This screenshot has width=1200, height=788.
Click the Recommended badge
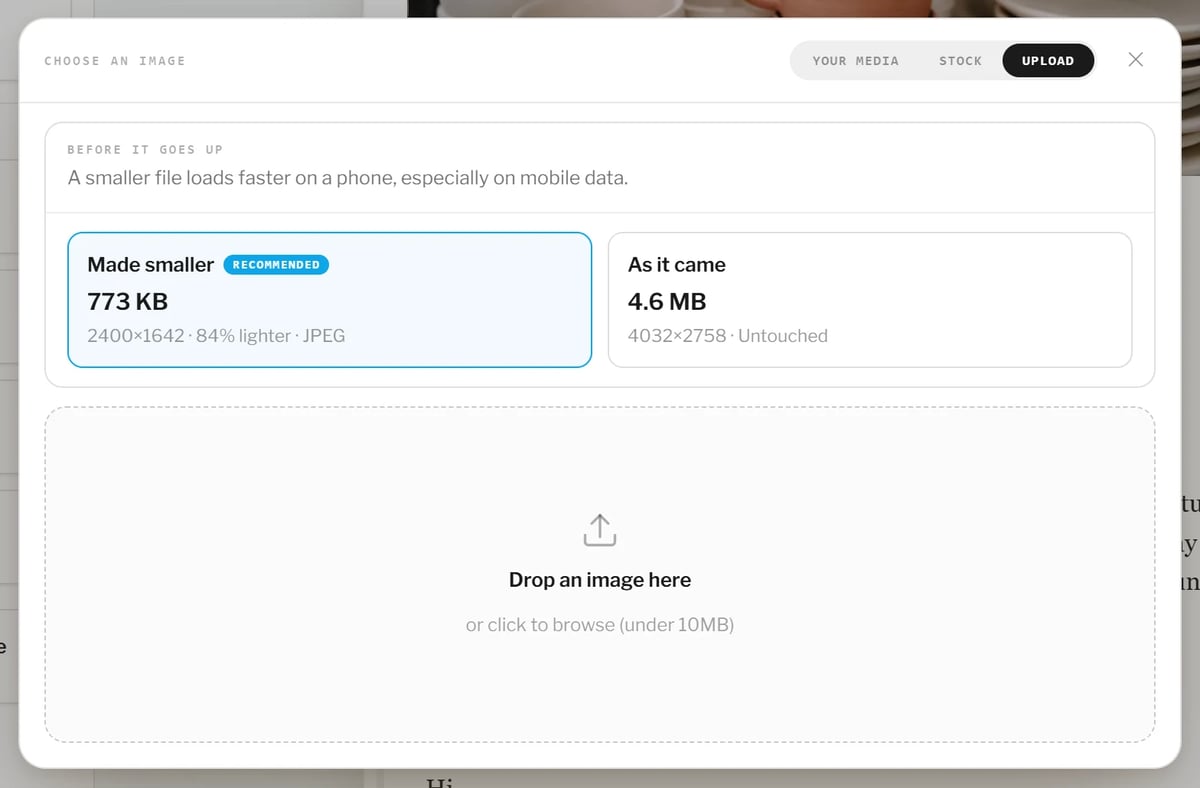click(x=276, y=265)
